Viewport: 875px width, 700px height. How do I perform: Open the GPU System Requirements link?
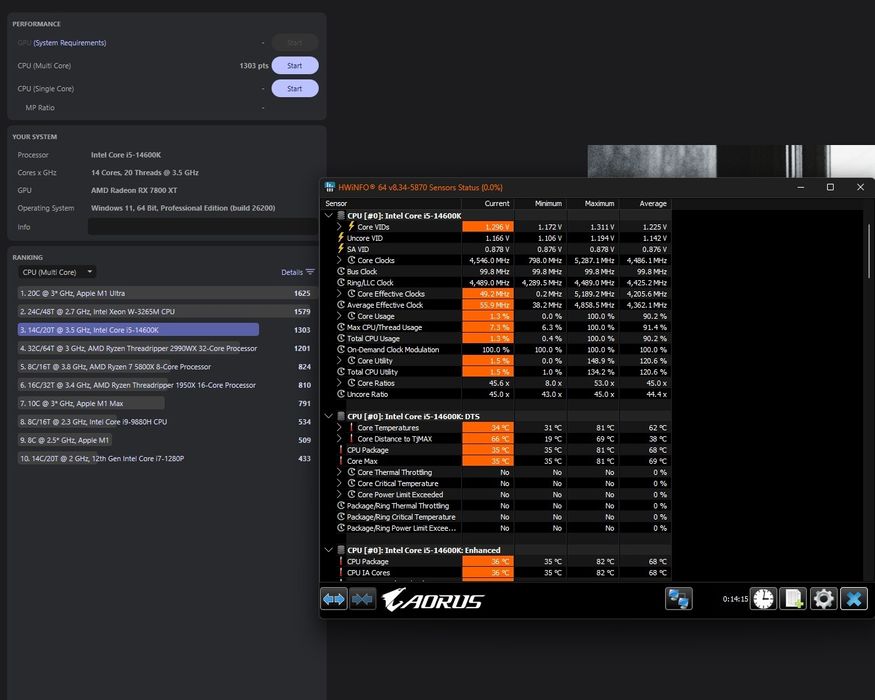[70, 43]
